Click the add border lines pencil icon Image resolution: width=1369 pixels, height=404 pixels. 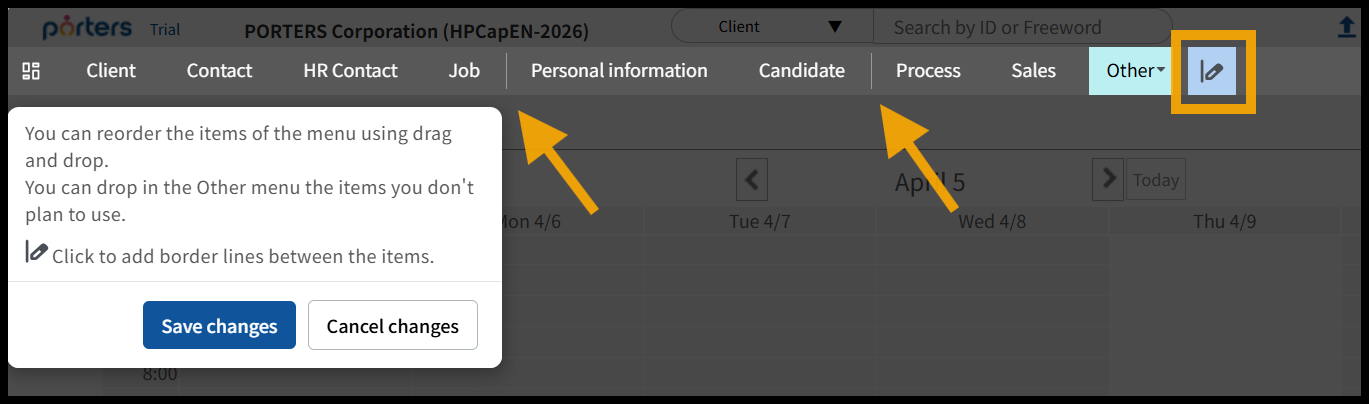[x=1212, y=71]
